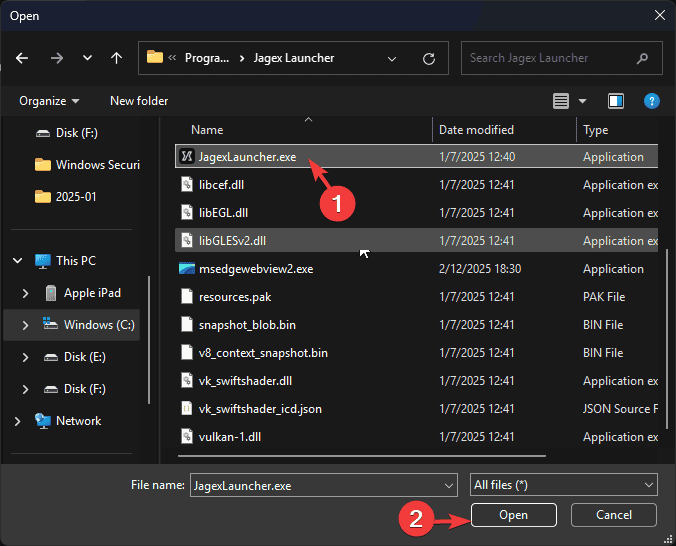Expand the Windows (C:) node

click(25, 325)
